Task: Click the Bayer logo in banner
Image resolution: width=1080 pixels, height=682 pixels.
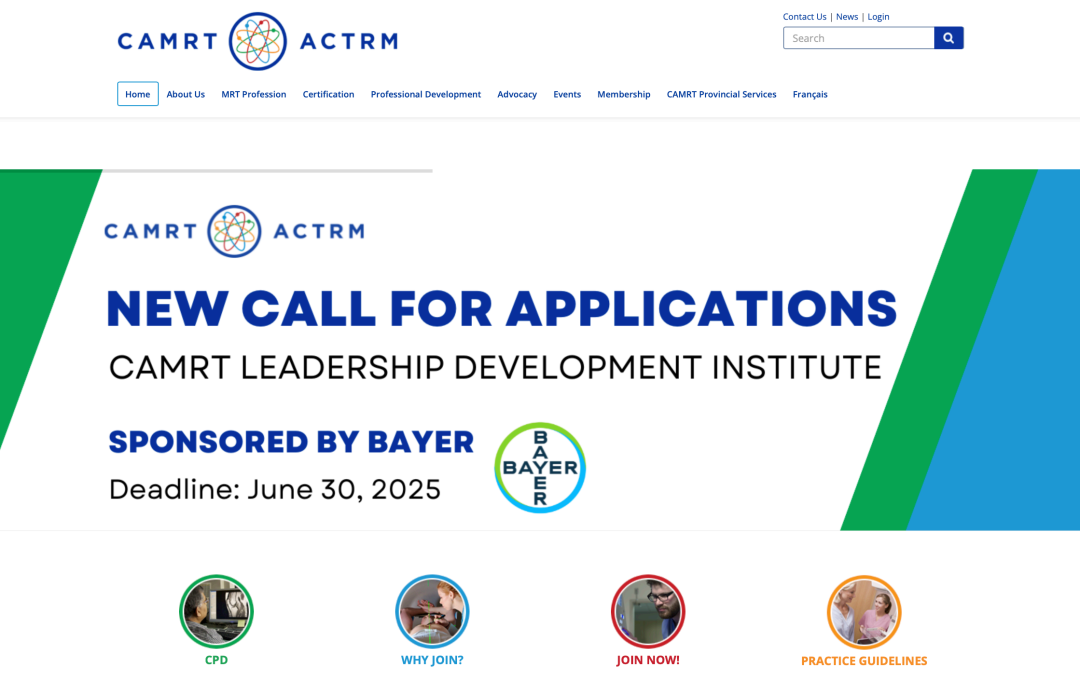Action: pos(540,468)
